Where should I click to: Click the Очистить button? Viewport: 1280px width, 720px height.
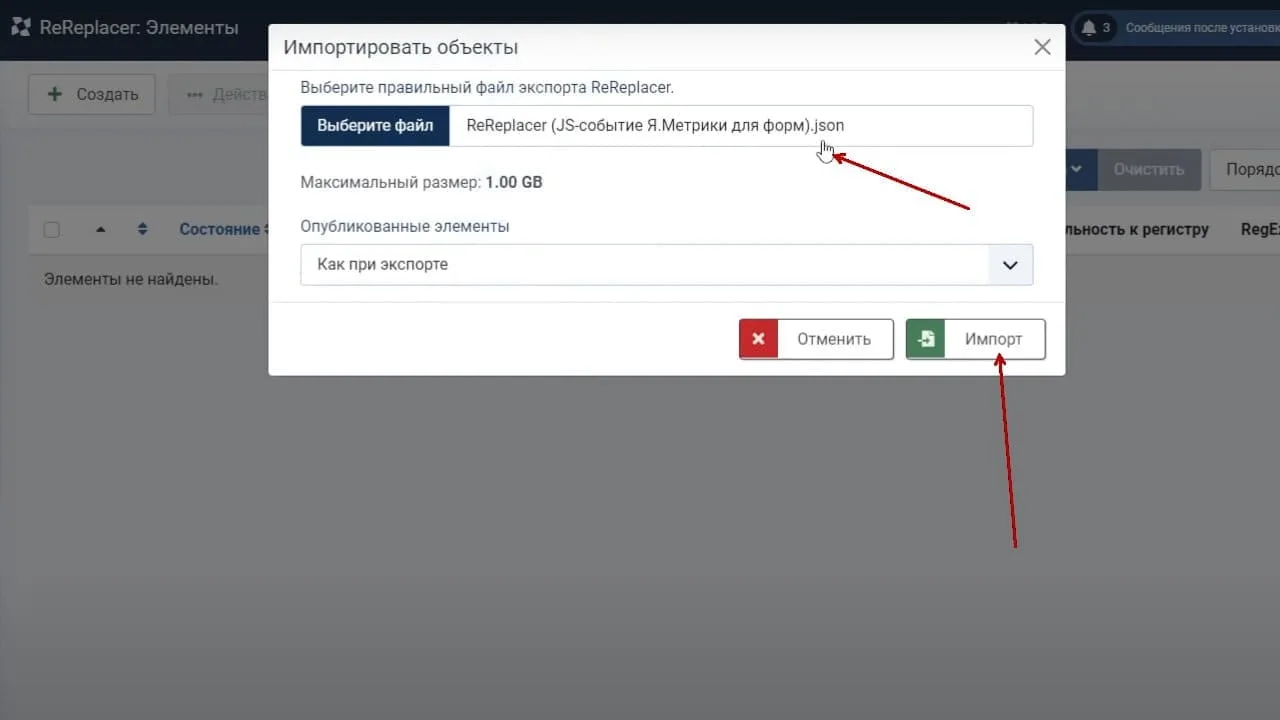[x=1149, y=169]
